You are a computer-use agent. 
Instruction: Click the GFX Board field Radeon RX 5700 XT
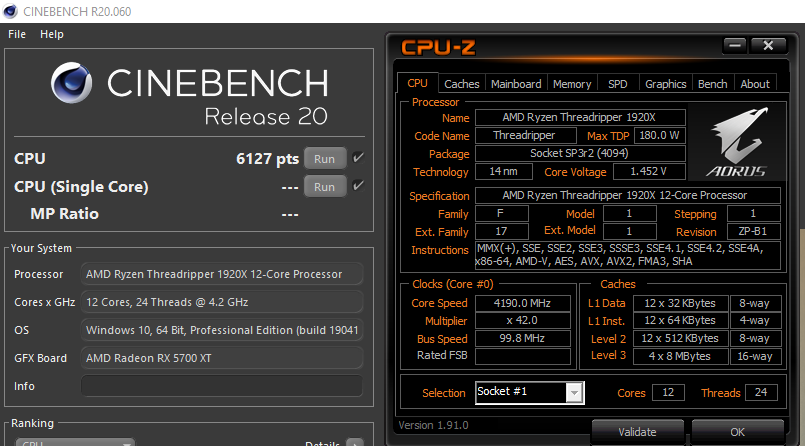point(222,358)
